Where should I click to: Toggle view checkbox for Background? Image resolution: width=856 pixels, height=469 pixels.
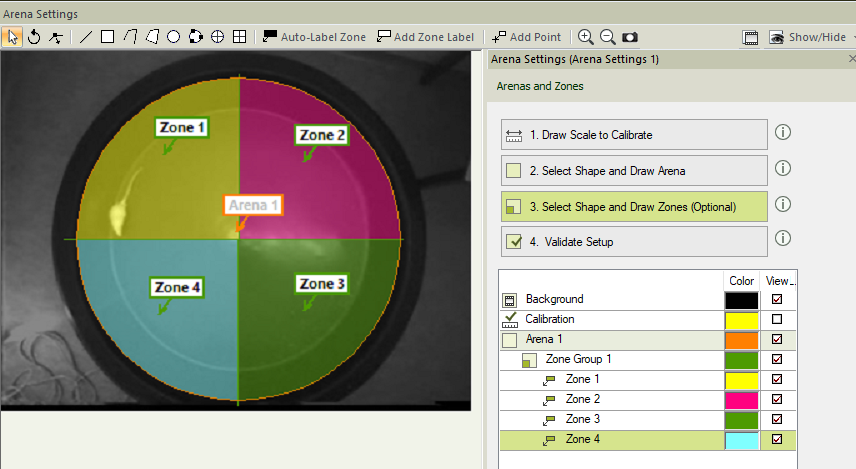tap(777, 299)
